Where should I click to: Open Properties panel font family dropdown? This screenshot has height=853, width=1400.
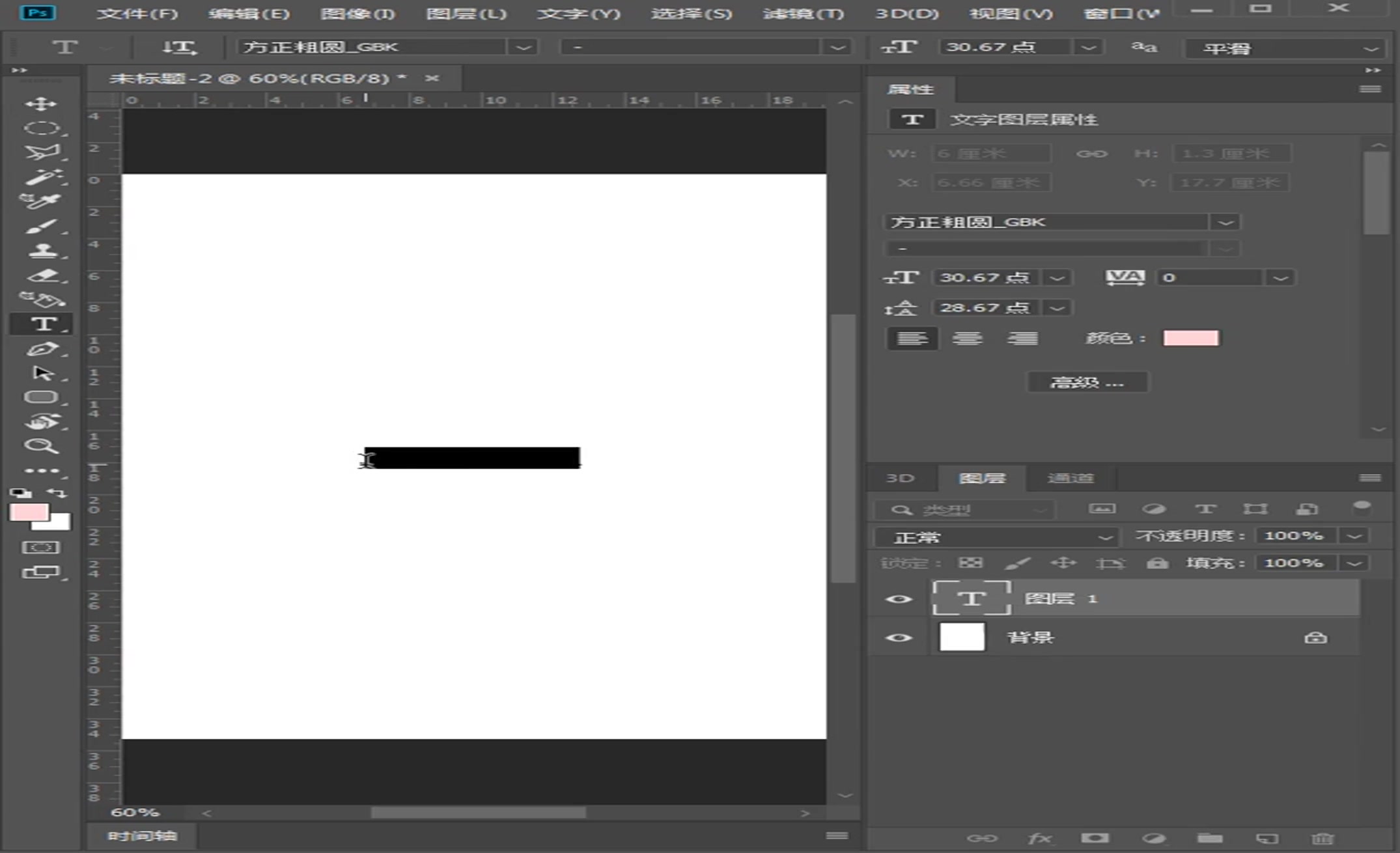[1225, 223]
